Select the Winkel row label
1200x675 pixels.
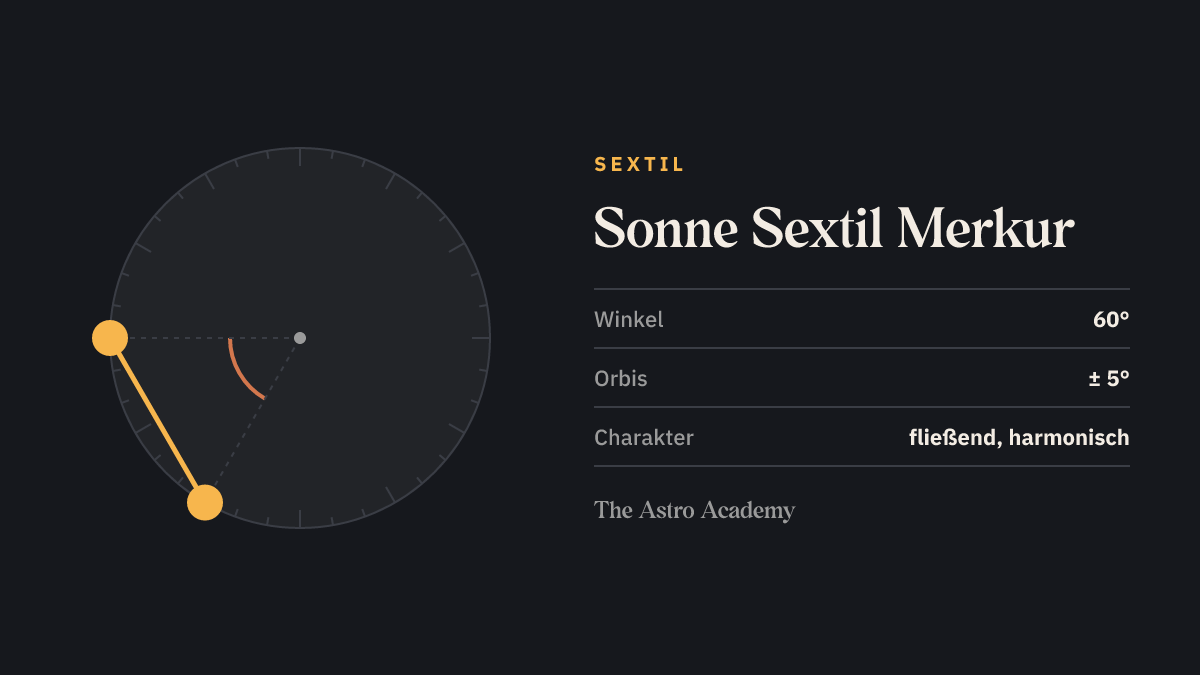(629, 320)
